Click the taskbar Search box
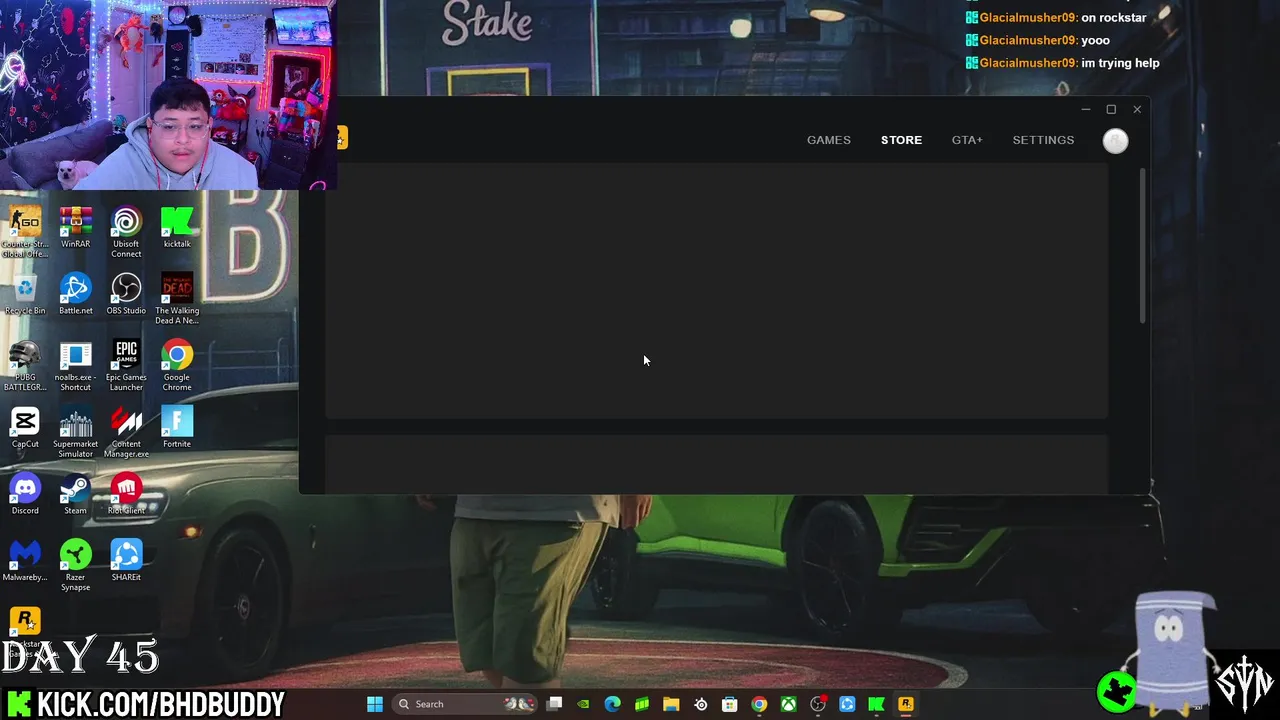The width and height of the screenshot is (1280, 720). 464,704
